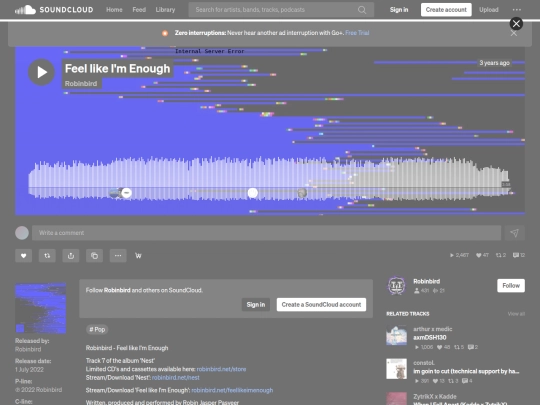Open the Home tab
Screen dimensions: 540x405
[x=114, y=10]
